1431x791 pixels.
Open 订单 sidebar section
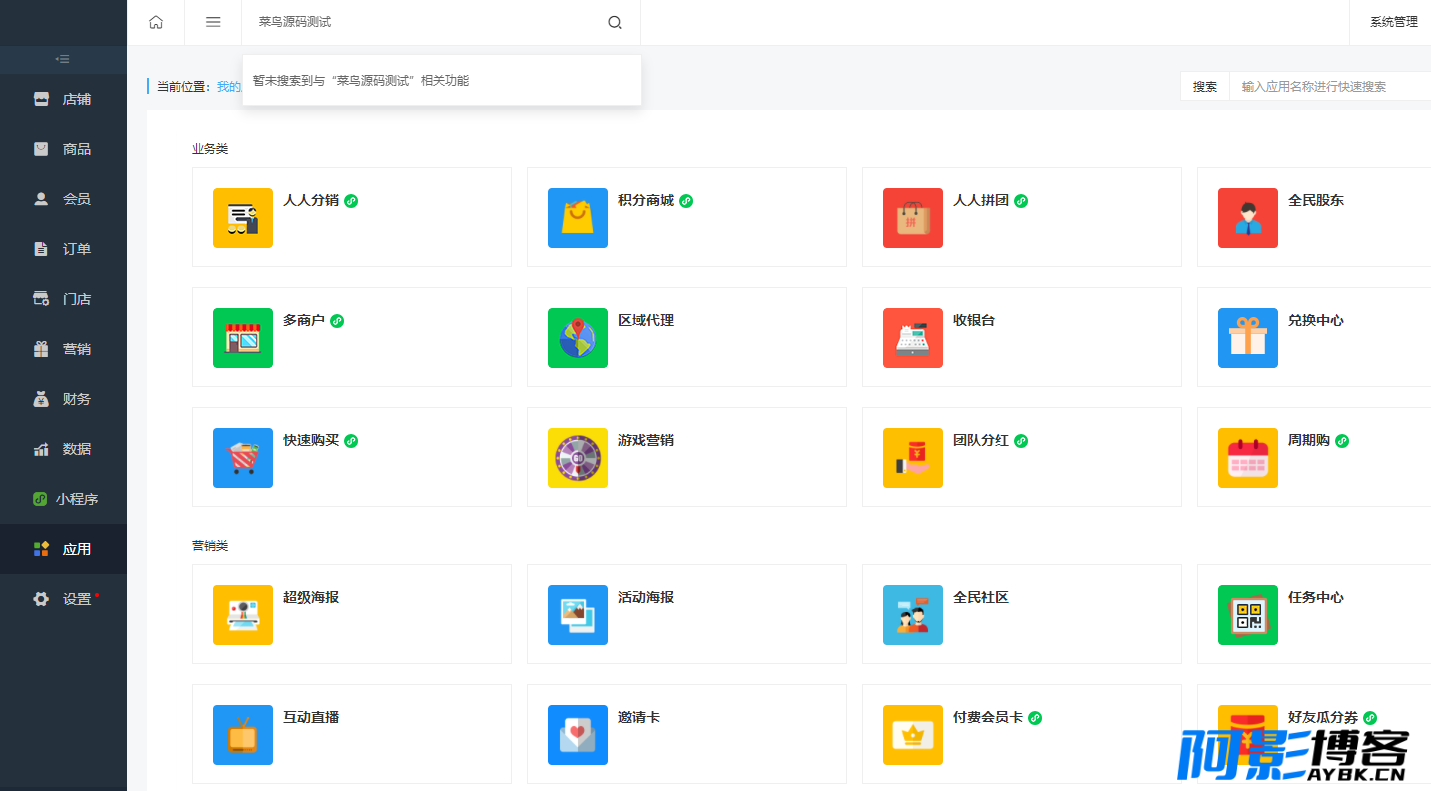click(x=63, y=249)
